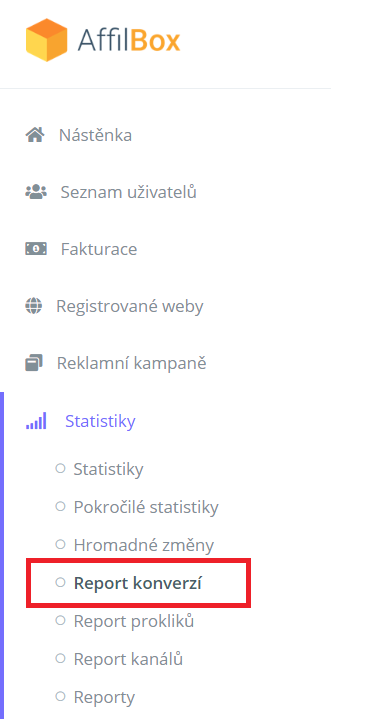Click the stacked pages icon for Reklamní kampaně
389x720 pixels.
34,363
